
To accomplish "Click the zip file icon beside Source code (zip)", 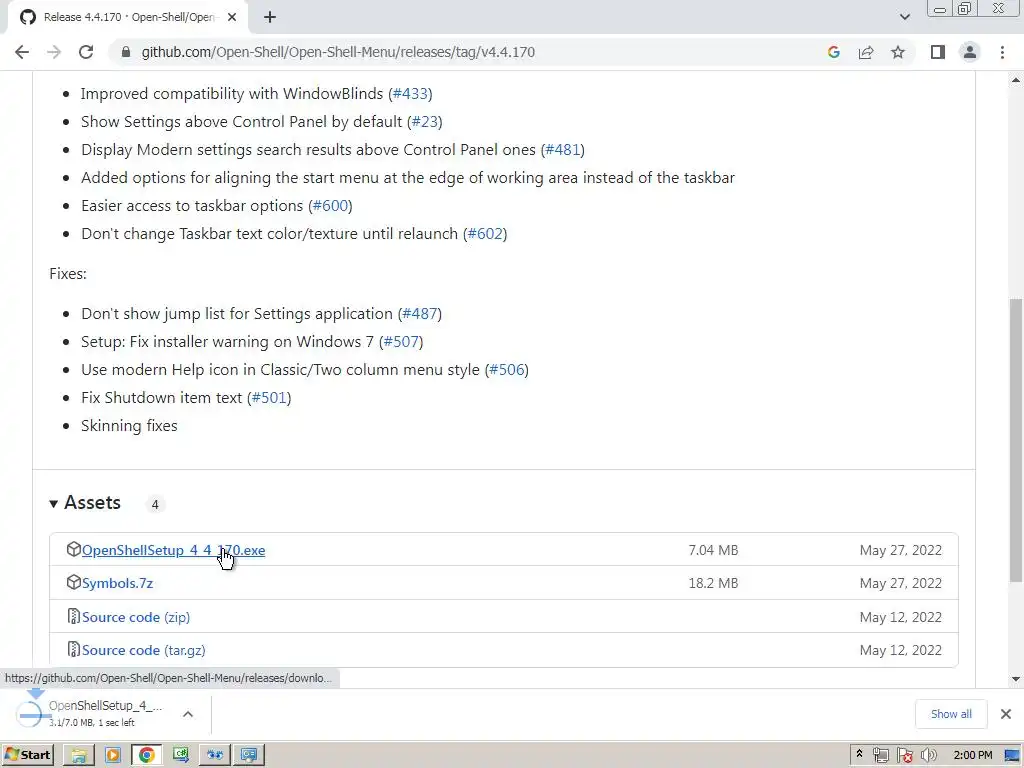I will pyautogui.click(x=74, y=616).
